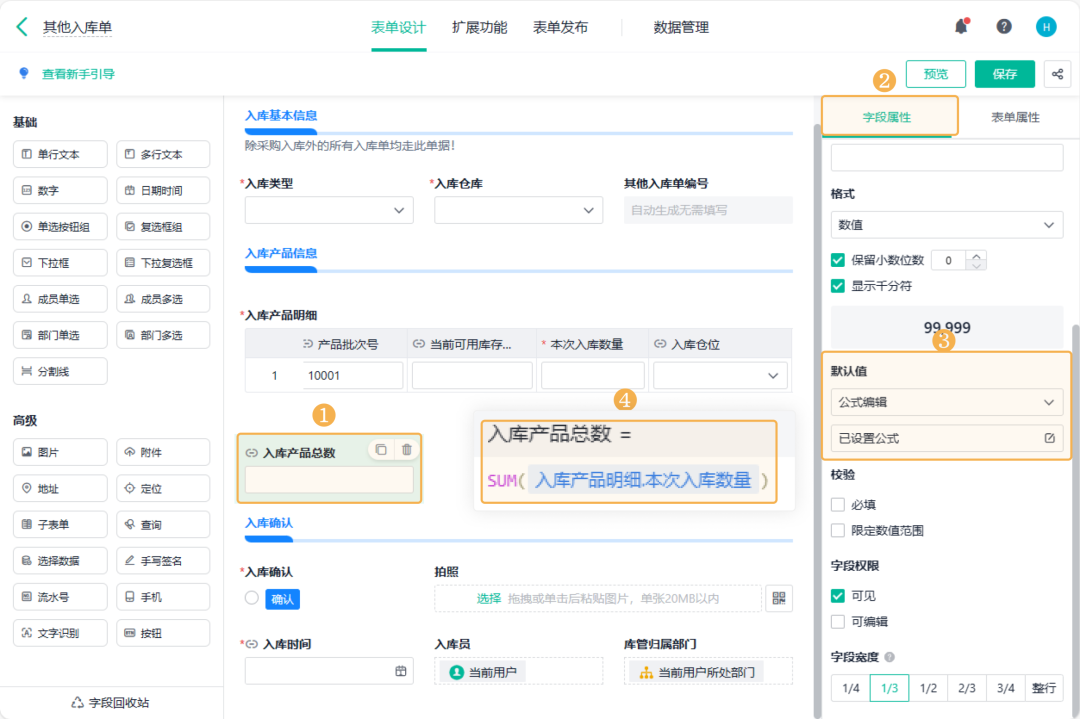Add 单行文本 field widget
1080x719 pixels.
click(60, 154)
